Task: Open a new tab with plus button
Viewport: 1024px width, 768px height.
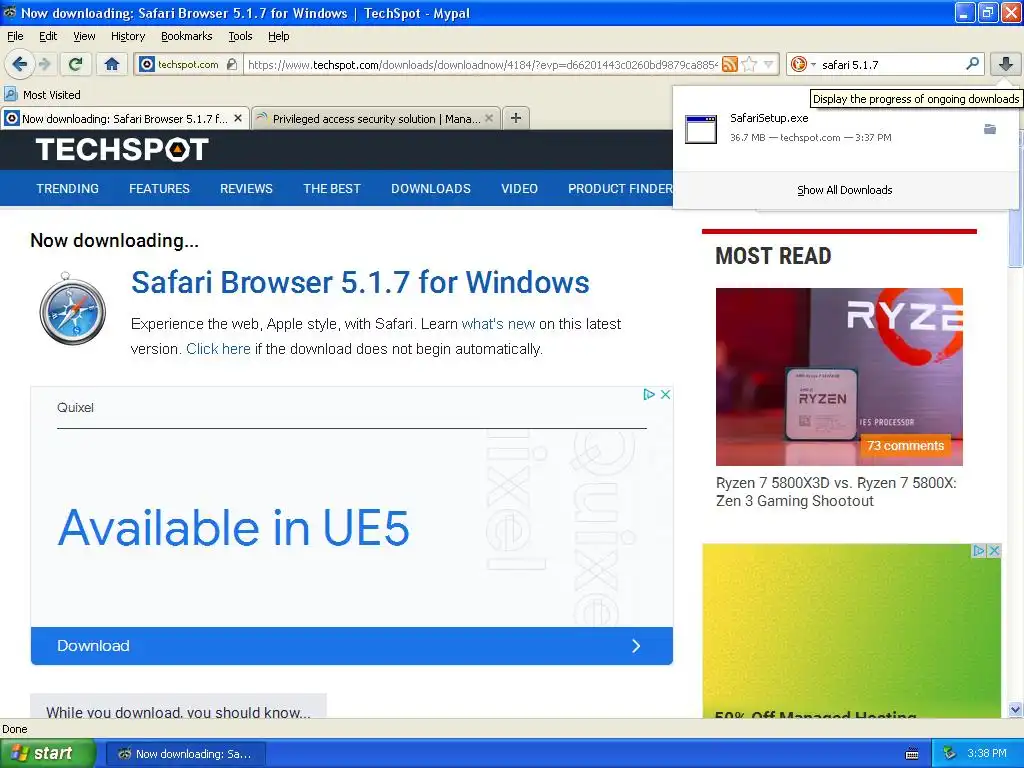Action: coord(516,118)
